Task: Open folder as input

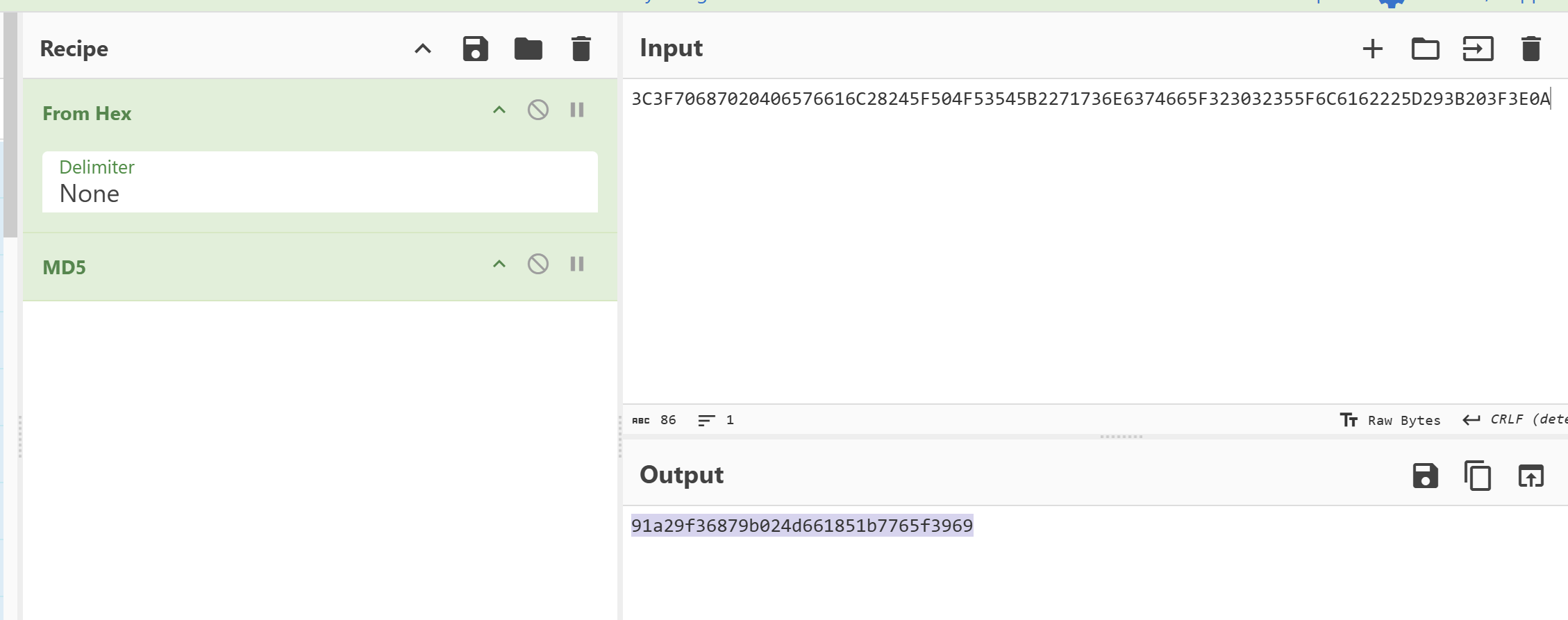Action: coord(1425,49)
